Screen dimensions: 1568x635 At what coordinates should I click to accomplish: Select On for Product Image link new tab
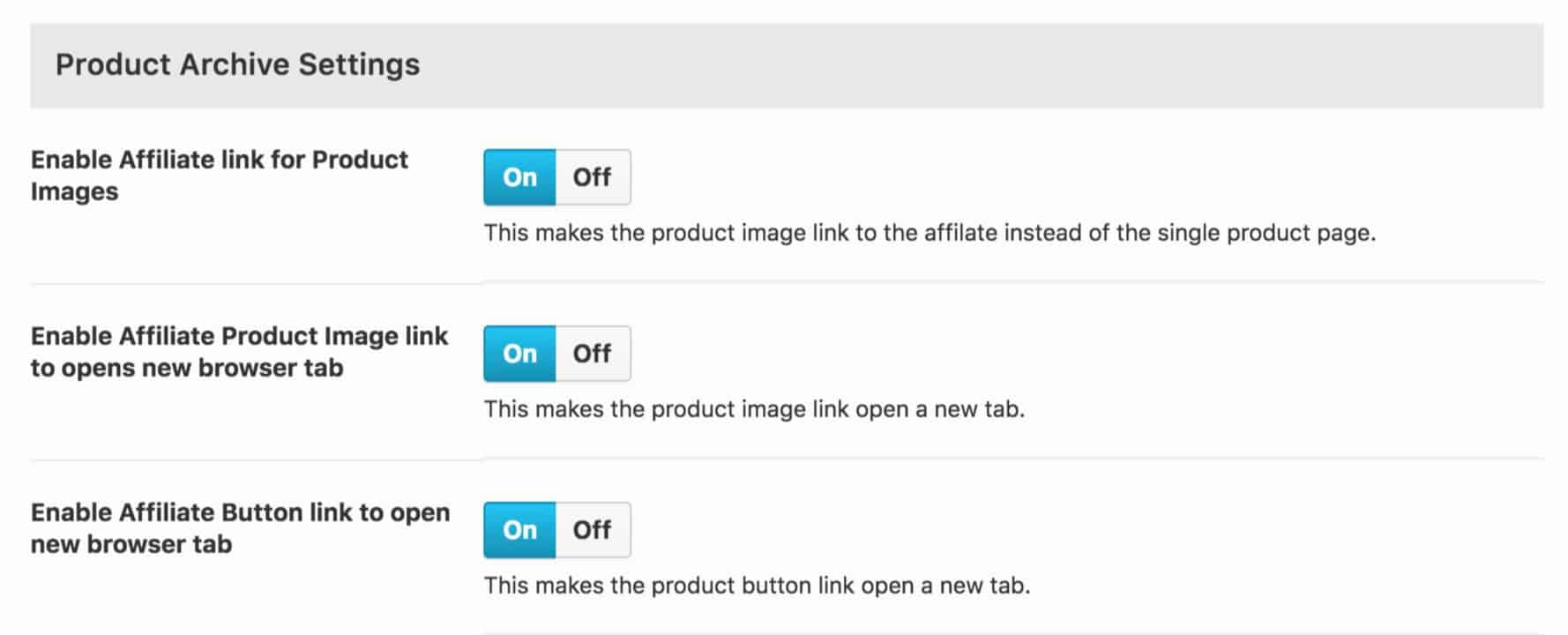[x=519, y=354]
